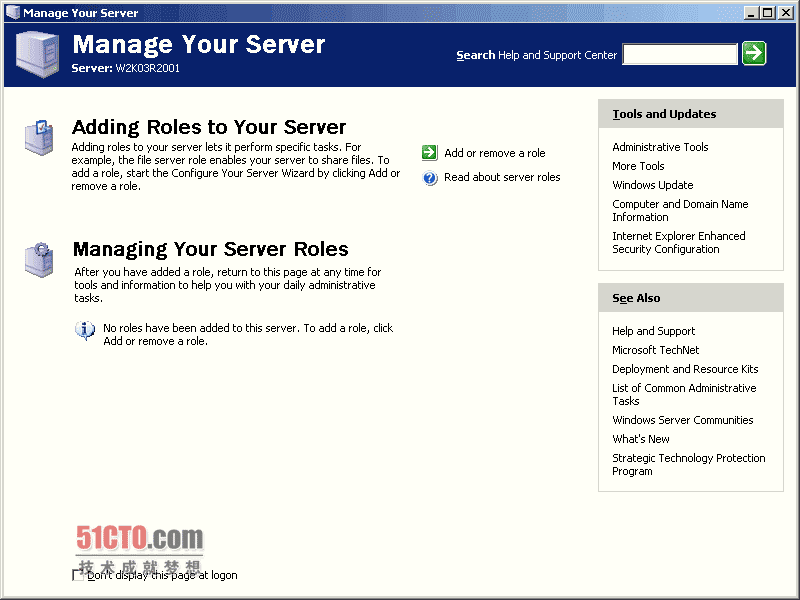Click the green Search go arrow button

coord(755,54)
